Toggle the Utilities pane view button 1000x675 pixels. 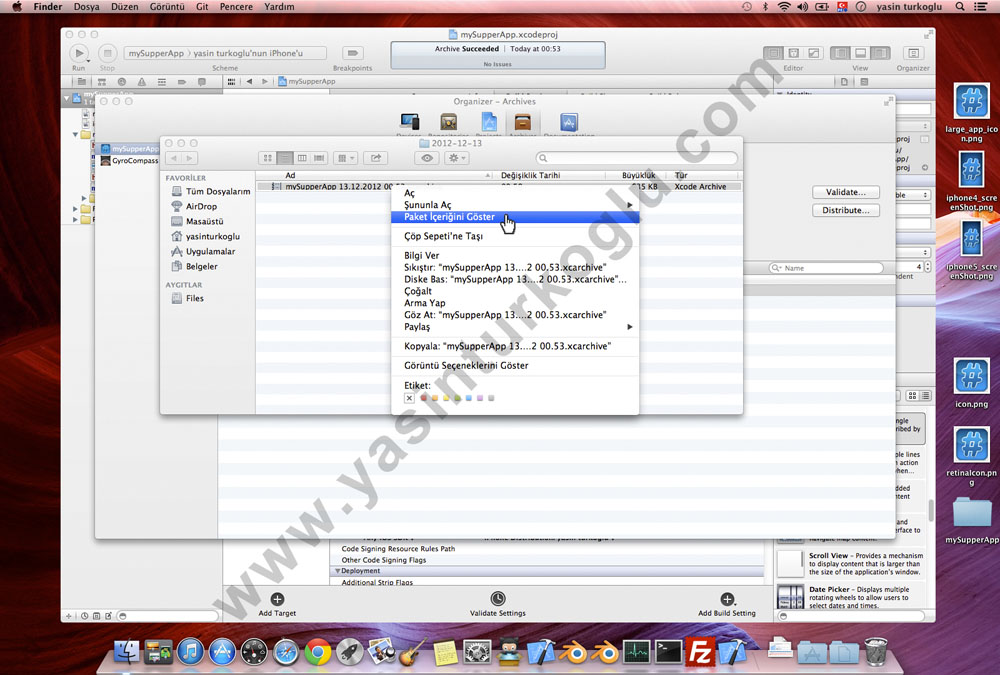point(880,53)
